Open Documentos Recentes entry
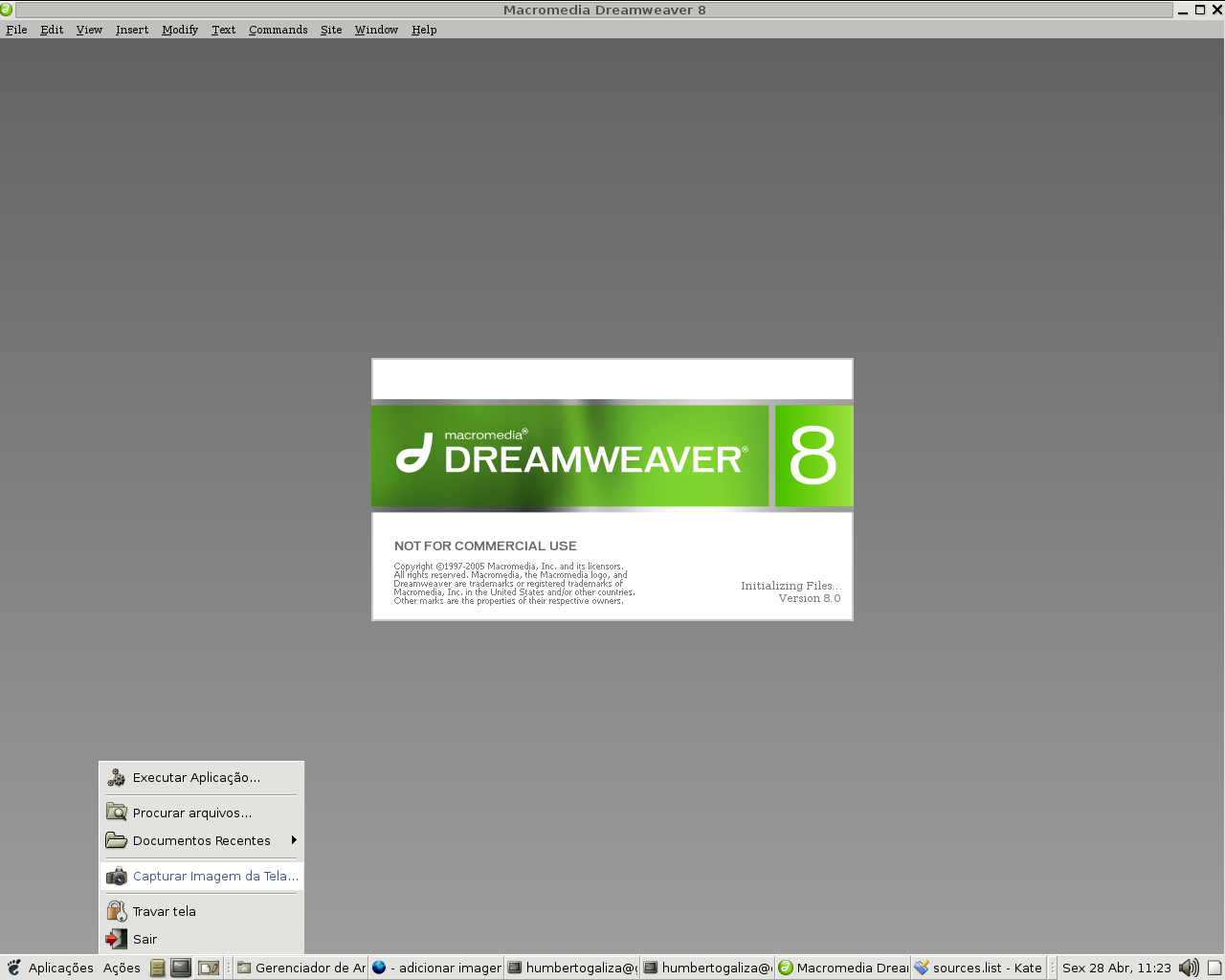This screenshot has width=1225, height=980. [202, 840]
